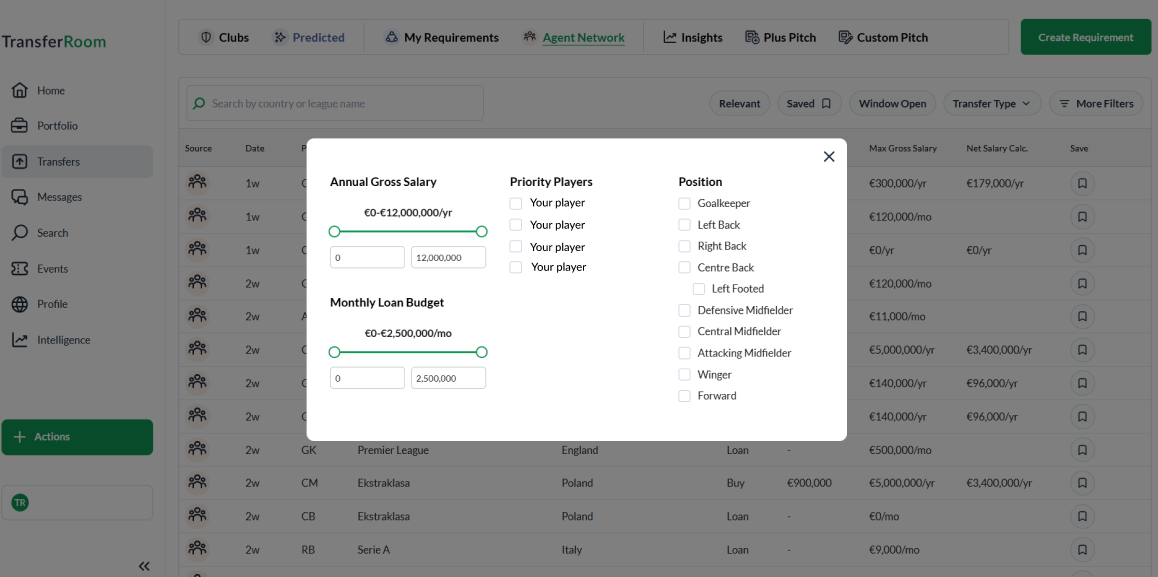
Task: Click the bookmark icon in the first table row
Action: [1082, 183]
